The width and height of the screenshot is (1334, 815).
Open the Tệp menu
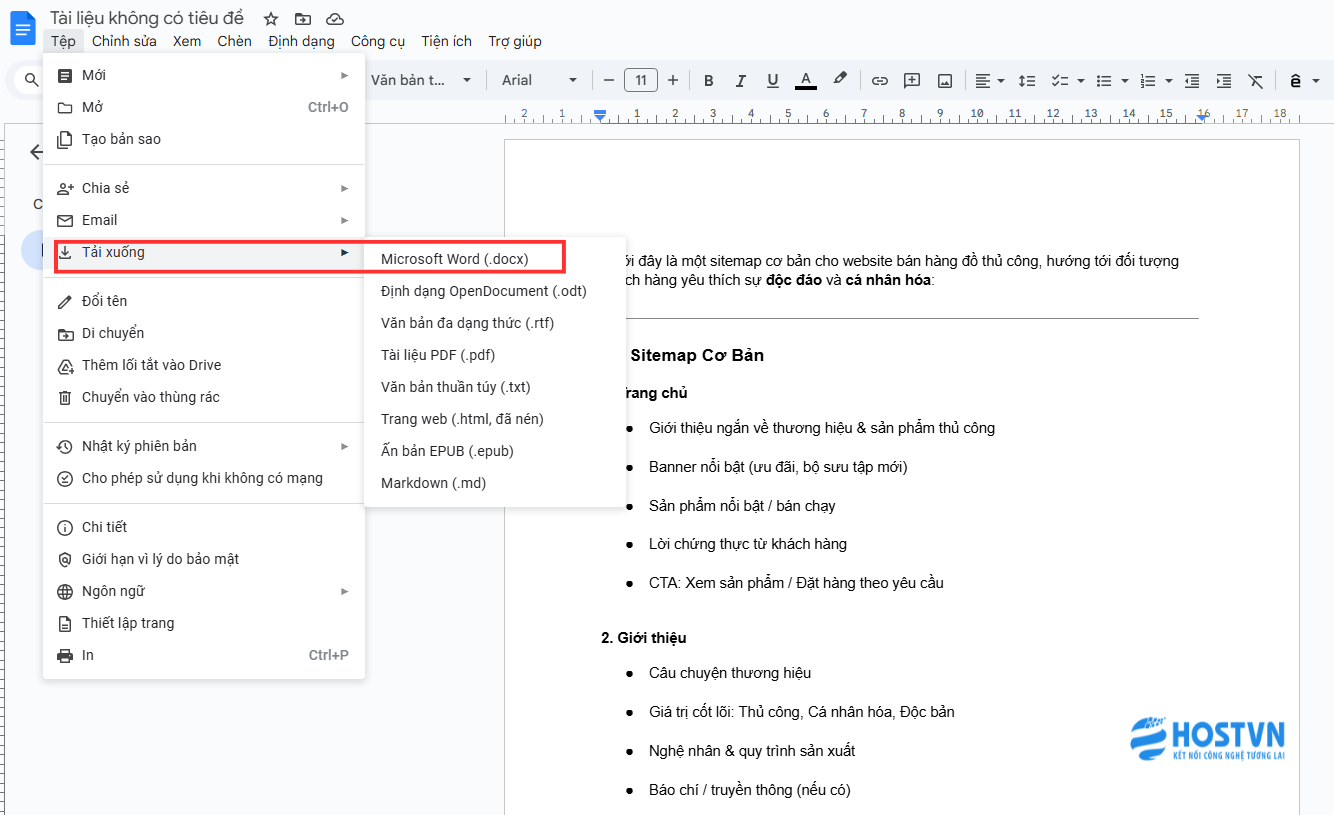(x=63, y=41)
